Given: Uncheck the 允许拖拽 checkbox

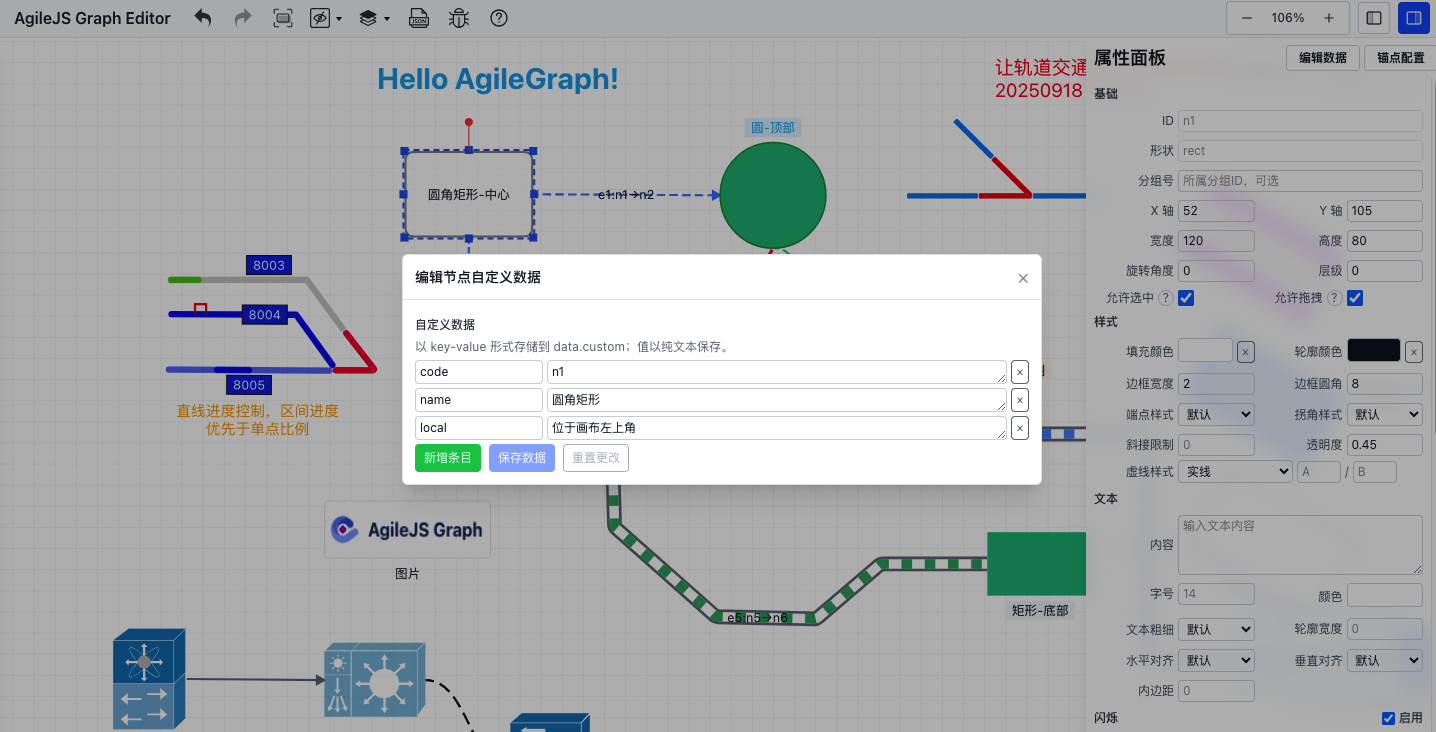Looking at the screenshot, I should pyautogui.click(x=1355, y=298).
